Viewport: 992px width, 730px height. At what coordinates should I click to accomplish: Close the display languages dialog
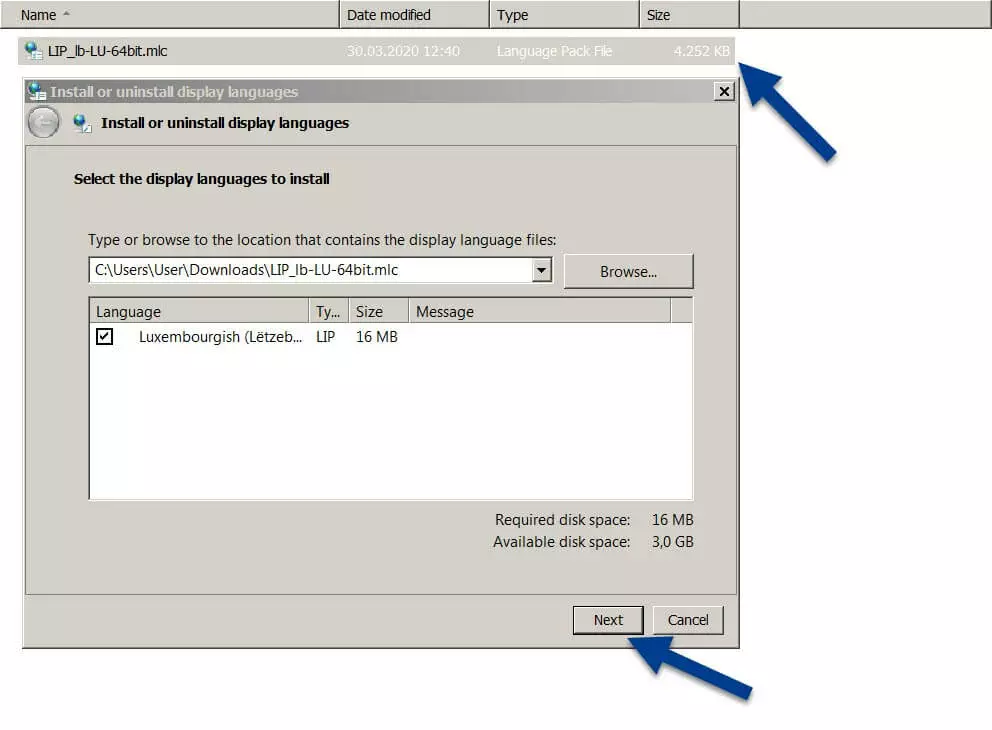[725, 92]
